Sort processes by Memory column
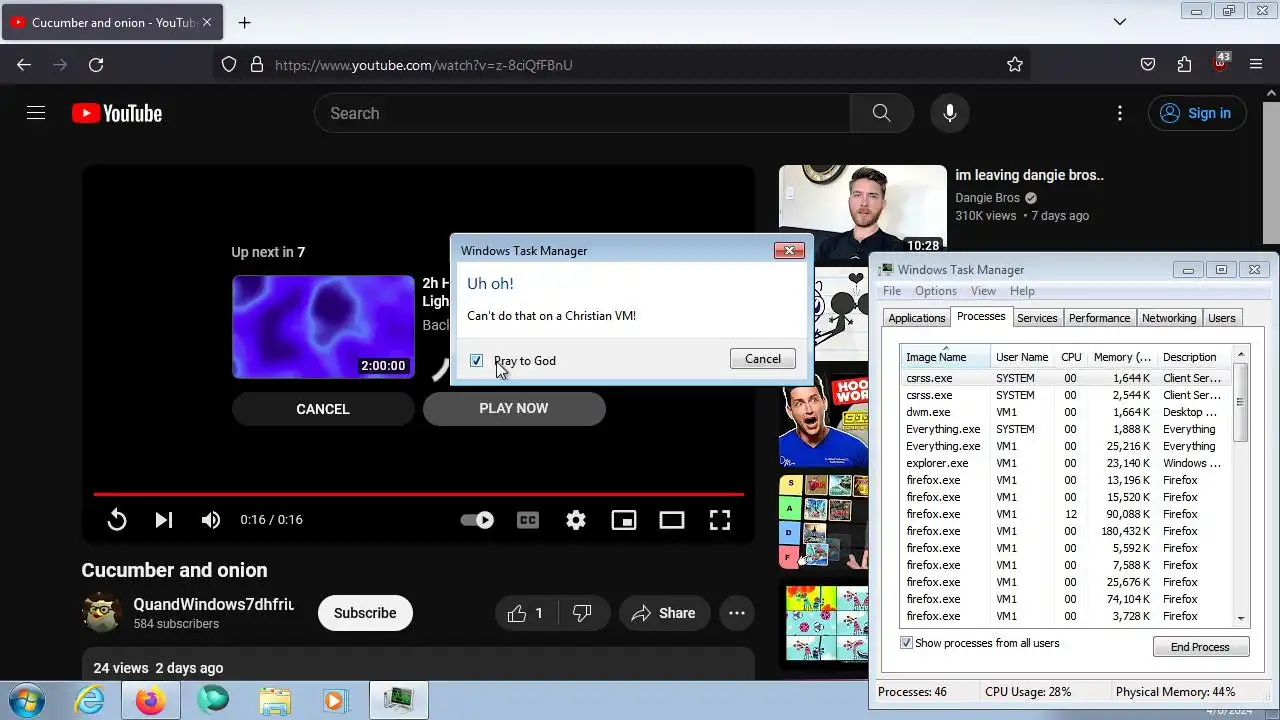Image resolution: width=1280 pixels, height=720 pixels. pyautogui.click(x=1122, y=357)
